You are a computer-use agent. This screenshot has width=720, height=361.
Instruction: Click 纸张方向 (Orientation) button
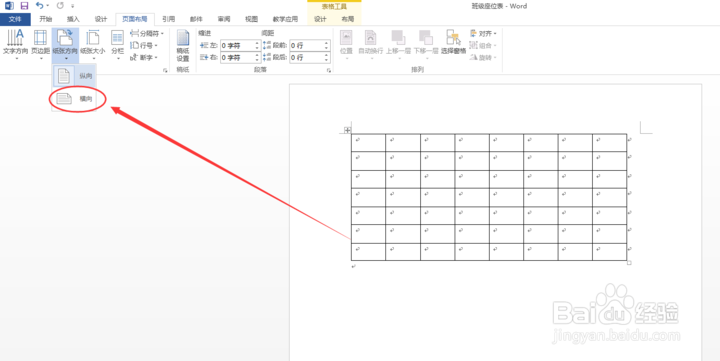coord(65,45)
